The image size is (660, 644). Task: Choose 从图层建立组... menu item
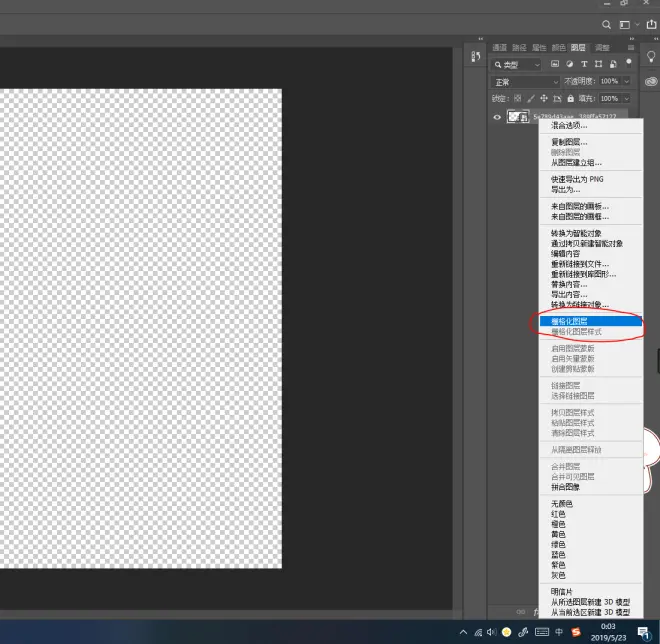591,162
